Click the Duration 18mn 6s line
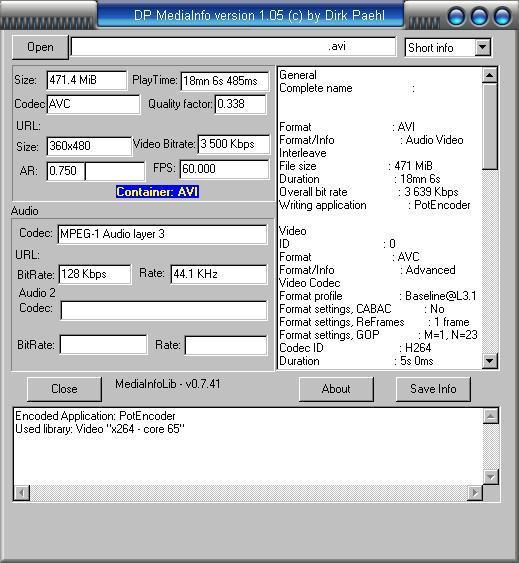 pos(360,179)
